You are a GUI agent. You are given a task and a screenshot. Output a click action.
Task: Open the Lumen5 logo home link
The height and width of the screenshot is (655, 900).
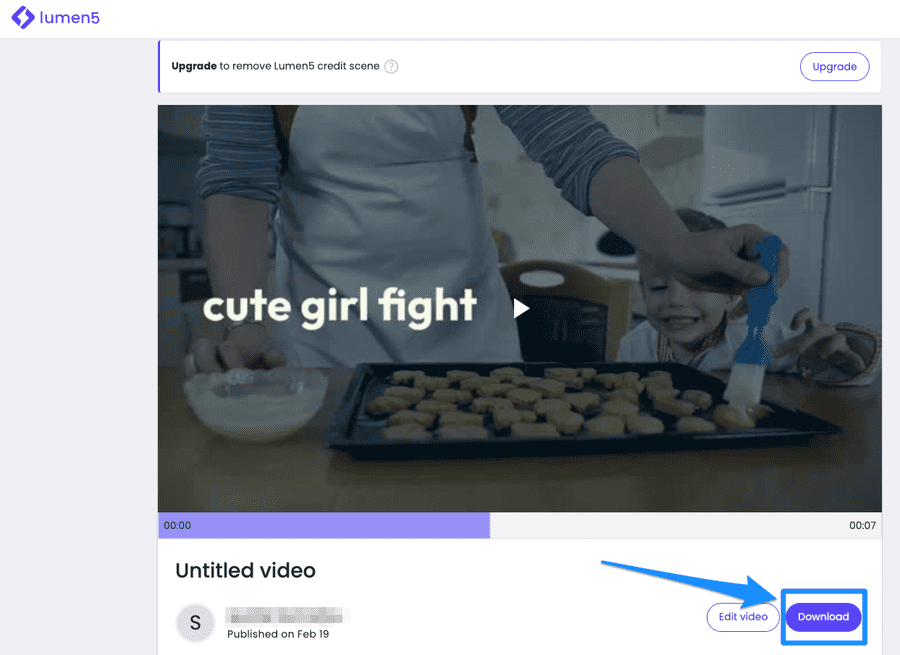tap(56, 18)
